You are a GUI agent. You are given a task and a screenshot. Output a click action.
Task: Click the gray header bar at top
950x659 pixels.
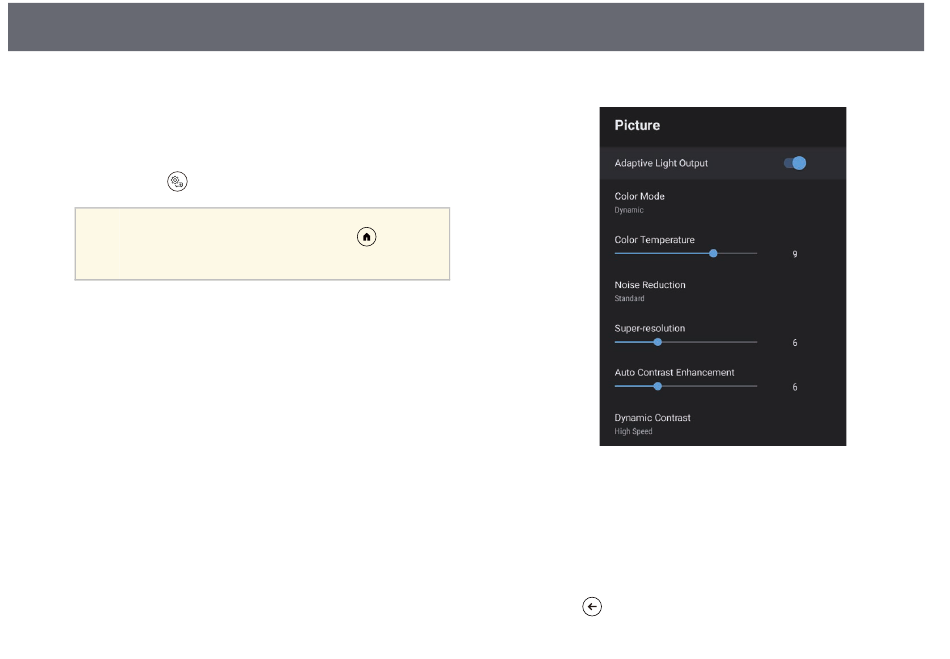466,27
